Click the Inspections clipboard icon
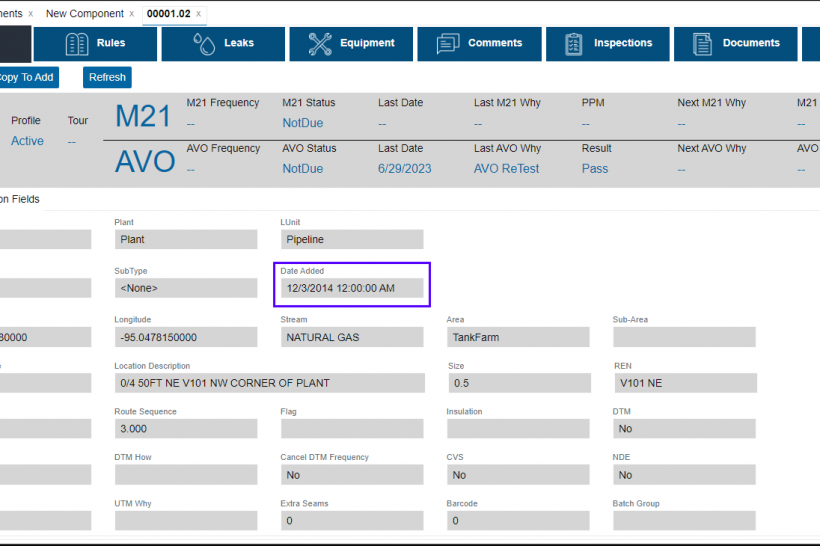Viewport: 820px width, 546px height. point(574,44)
